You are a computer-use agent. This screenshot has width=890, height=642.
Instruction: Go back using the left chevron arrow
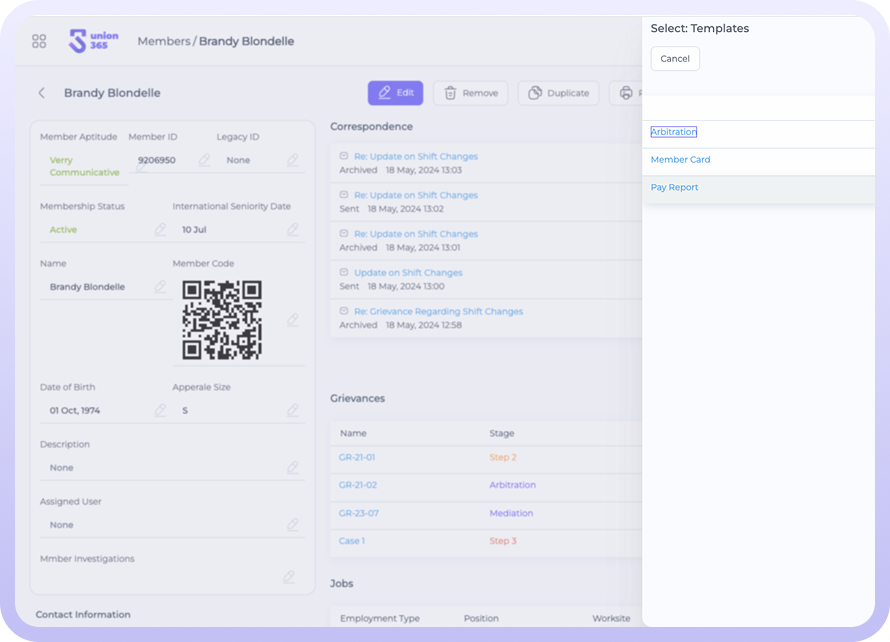(x=42, y=93)
